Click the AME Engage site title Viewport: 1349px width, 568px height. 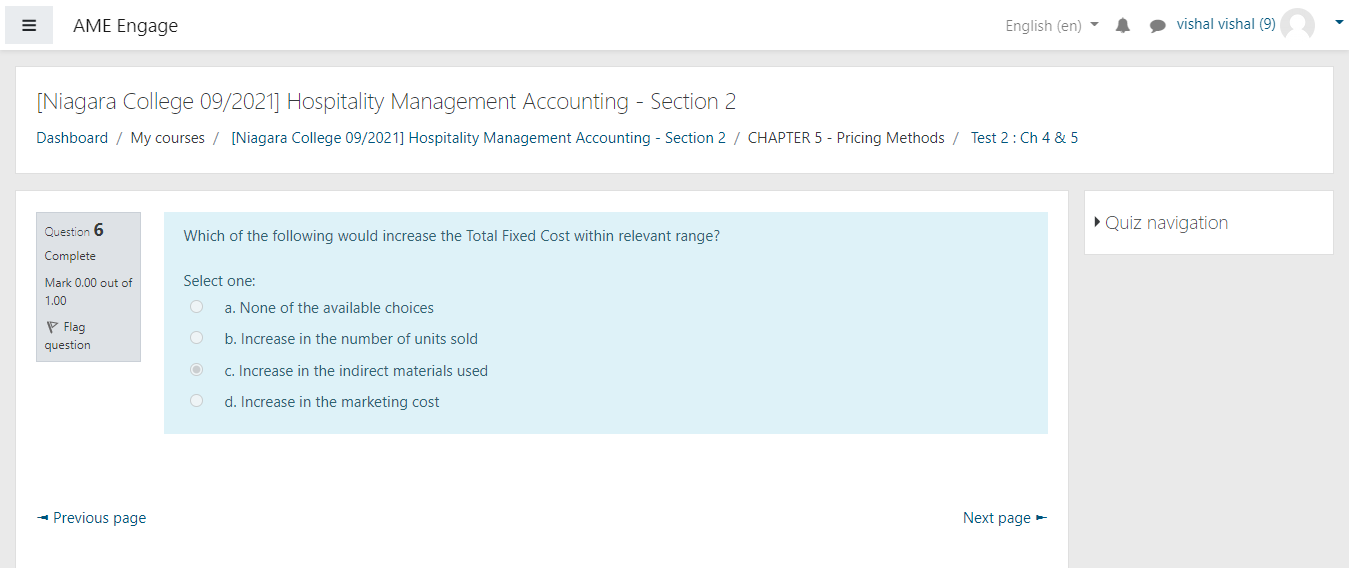pyautogui.click(x=125, y=26)
